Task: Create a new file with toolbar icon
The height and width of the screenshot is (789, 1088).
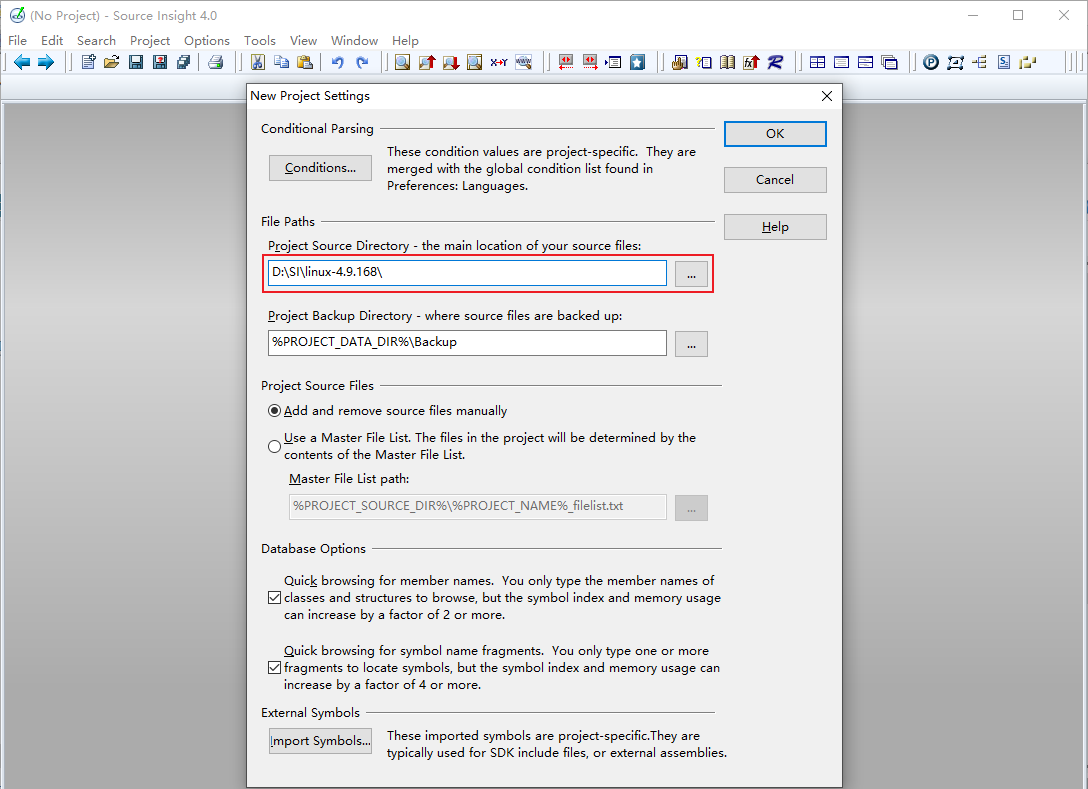Action: pos(88,62)
